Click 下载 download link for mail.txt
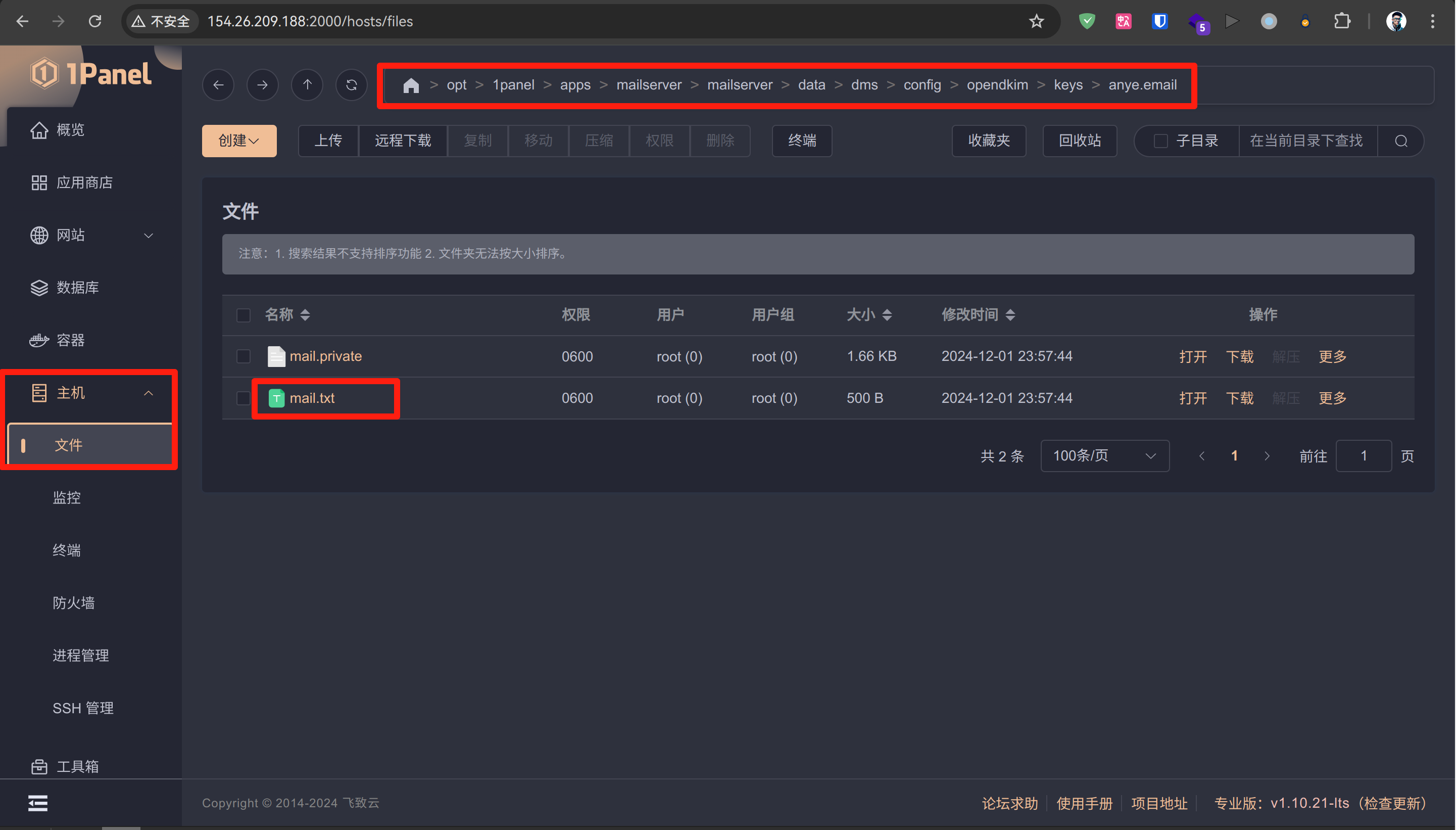This screenshot has height=830, width=1456. pyautogui.click(x=1240, y=398)
